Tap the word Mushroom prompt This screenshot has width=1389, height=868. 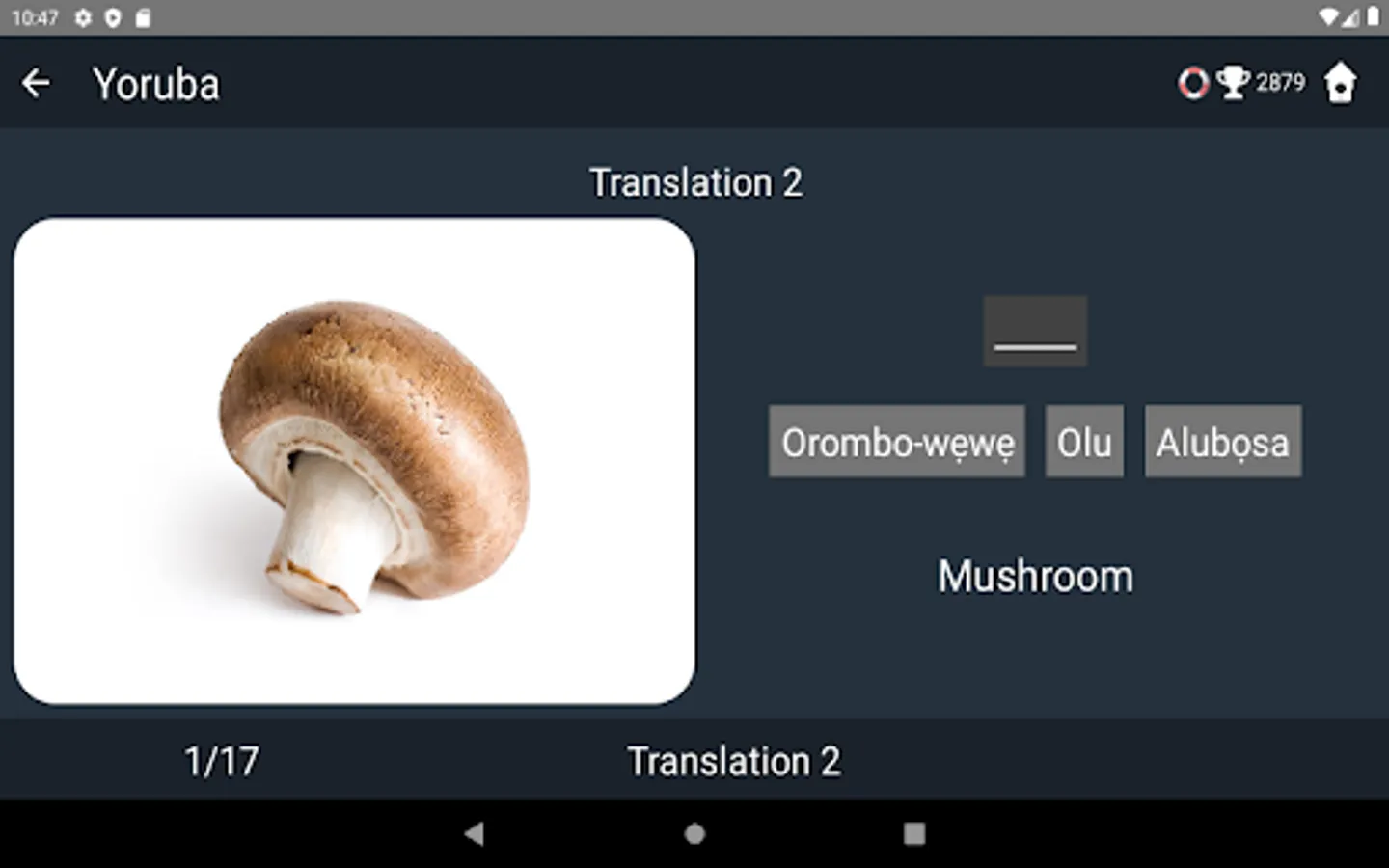pos(1036,577)
